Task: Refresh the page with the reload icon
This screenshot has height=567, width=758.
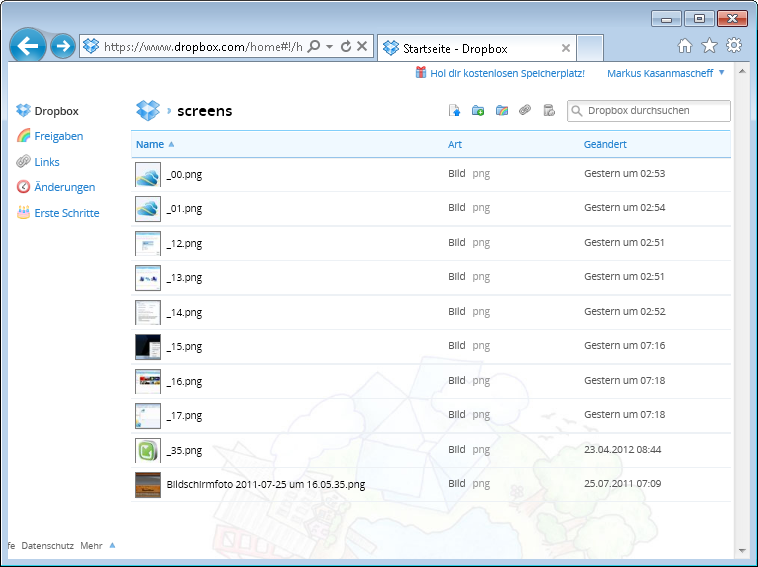Action: [x=346, y=46]
